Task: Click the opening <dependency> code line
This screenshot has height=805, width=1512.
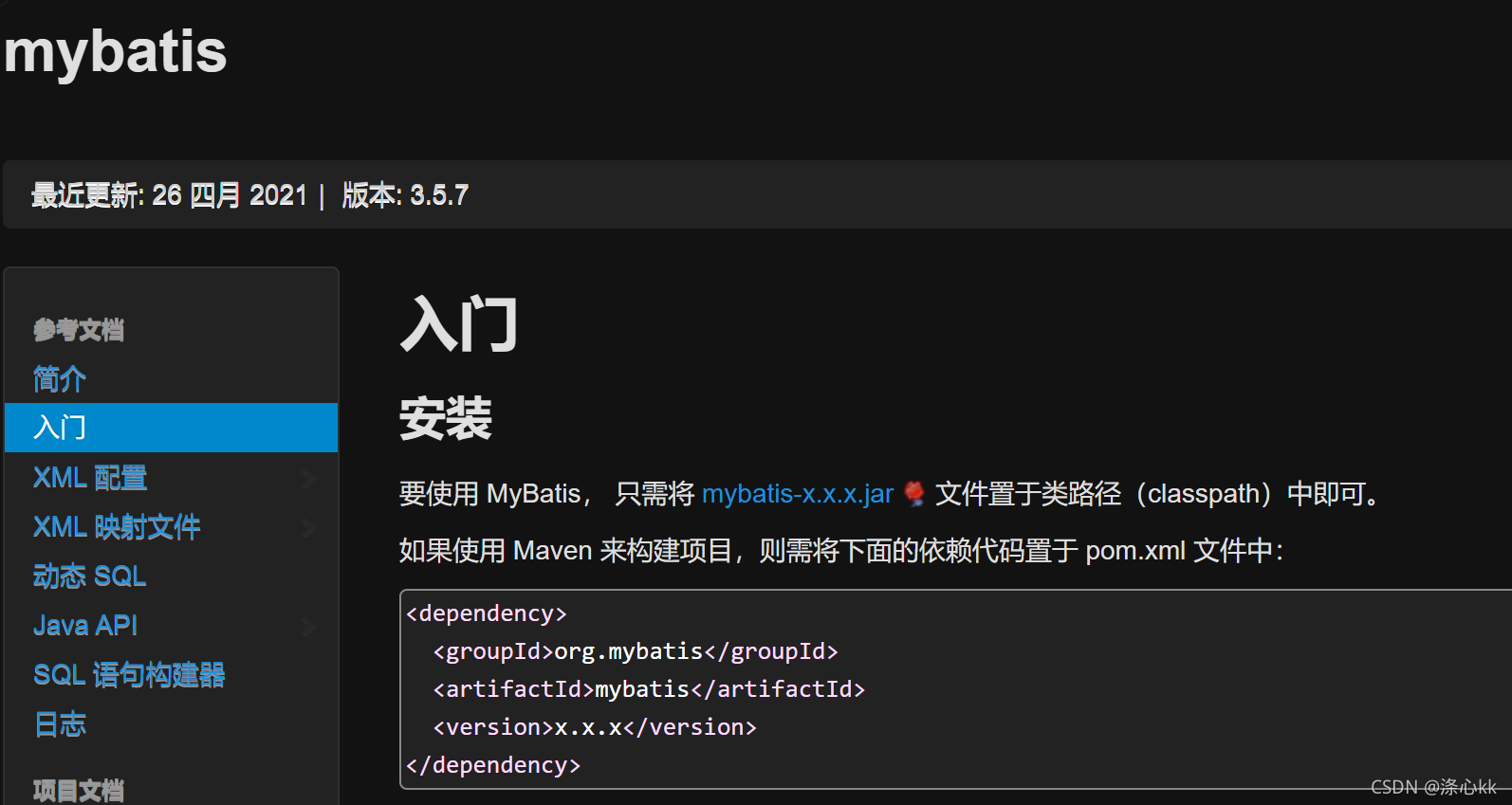Action: (487, 613)
